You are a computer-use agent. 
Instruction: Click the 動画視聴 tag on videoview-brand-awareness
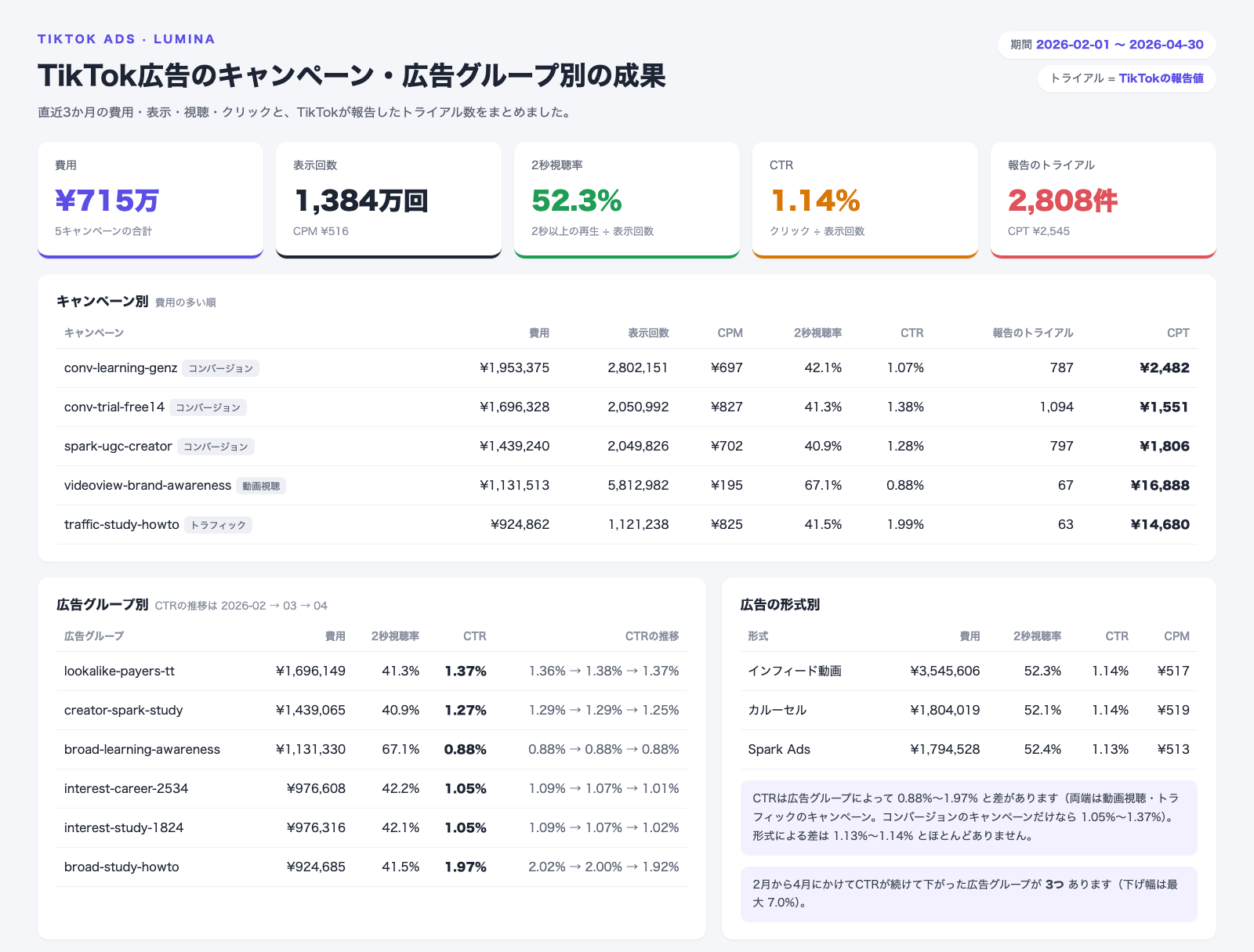261,486
